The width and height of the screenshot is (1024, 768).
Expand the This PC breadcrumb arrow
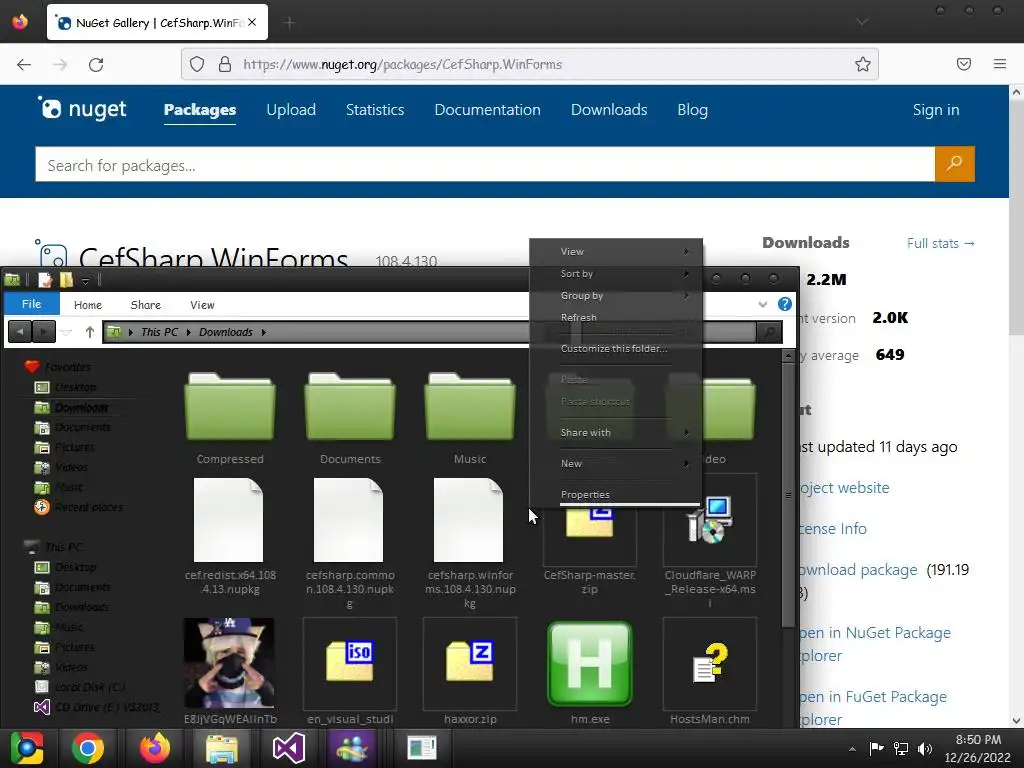click(x=188, y=332)
